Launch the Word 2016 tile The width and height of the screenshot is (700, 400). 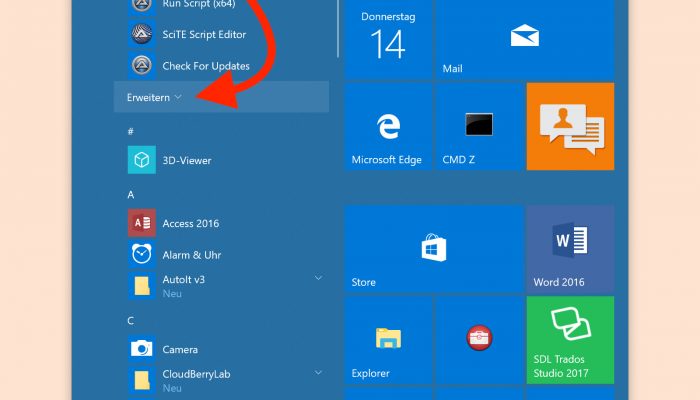[571, 249]
